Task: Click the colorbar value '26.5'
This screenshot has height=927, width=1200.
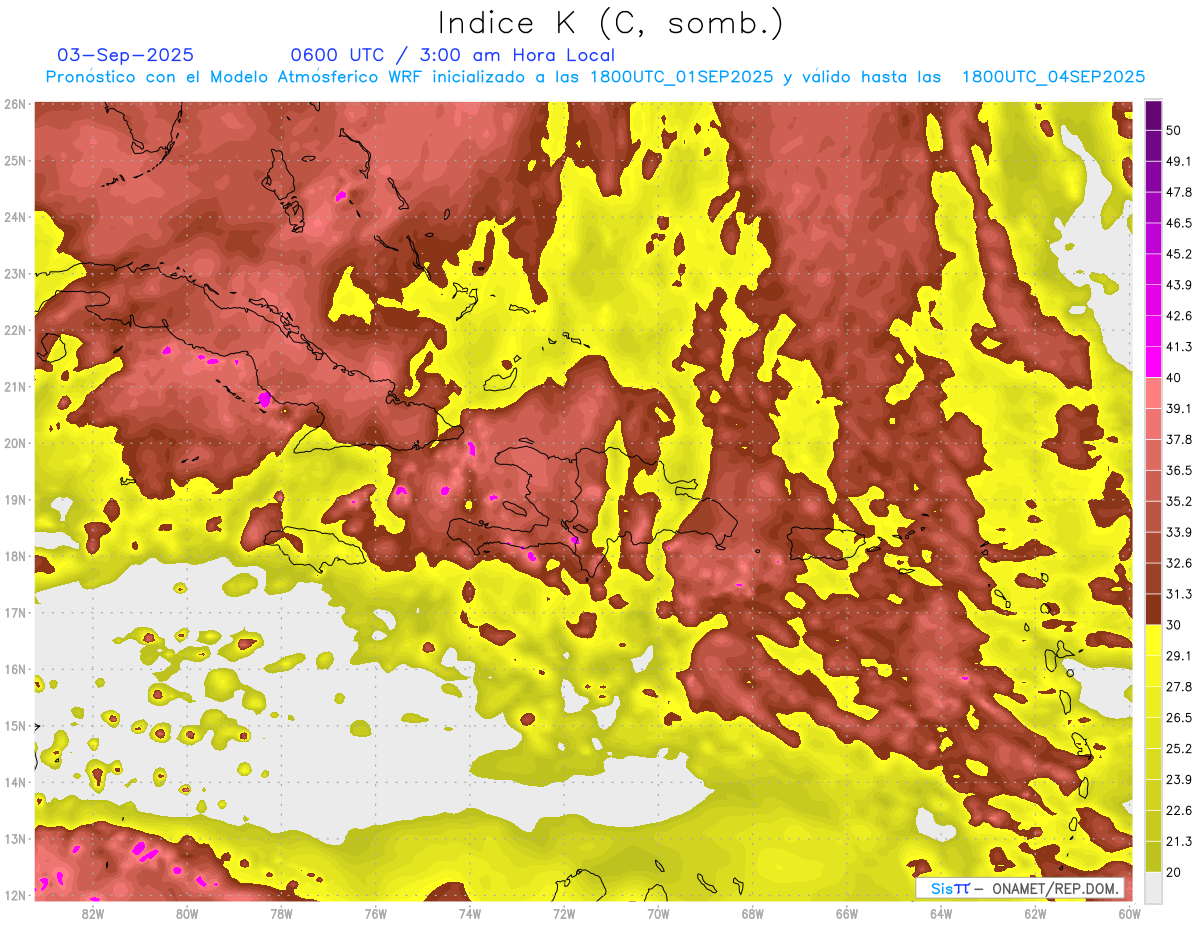Action: pos(1178,718)
